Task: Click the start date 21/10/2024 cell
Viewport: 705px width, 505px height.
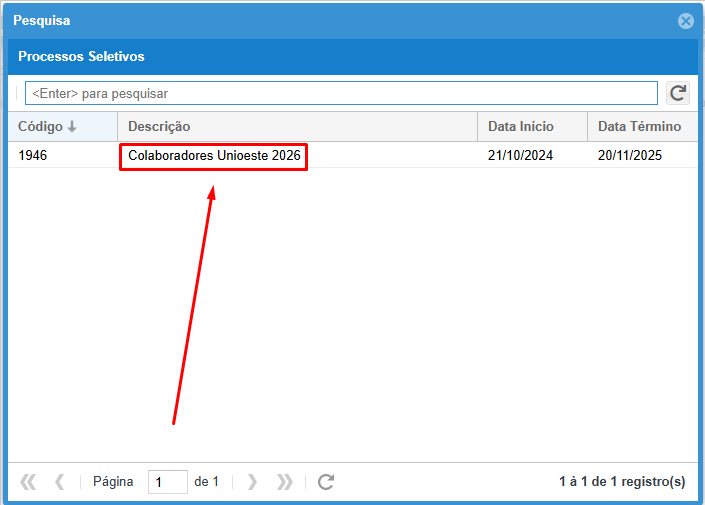Action: [x=520, y=156]
